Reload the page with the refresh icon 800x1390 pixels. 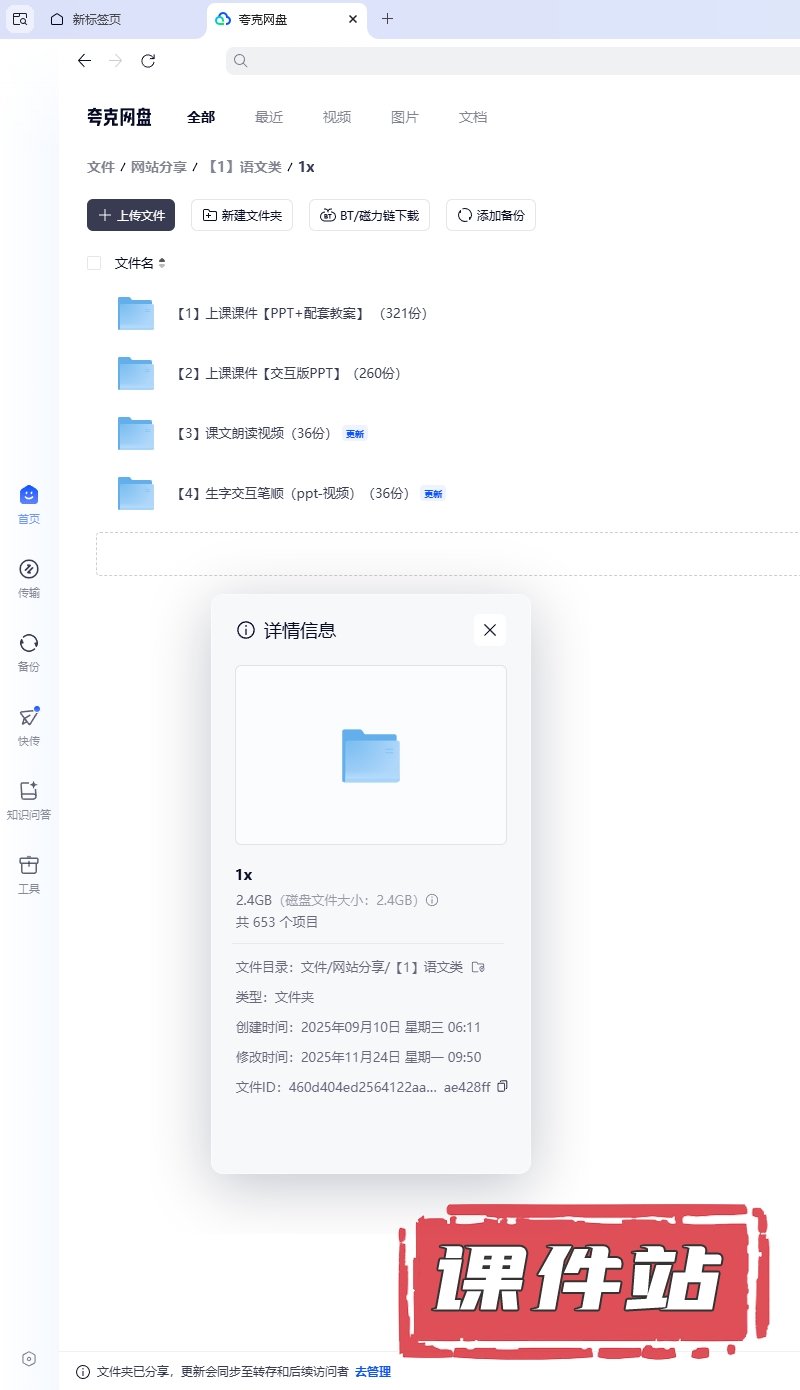tap(148, 61)
